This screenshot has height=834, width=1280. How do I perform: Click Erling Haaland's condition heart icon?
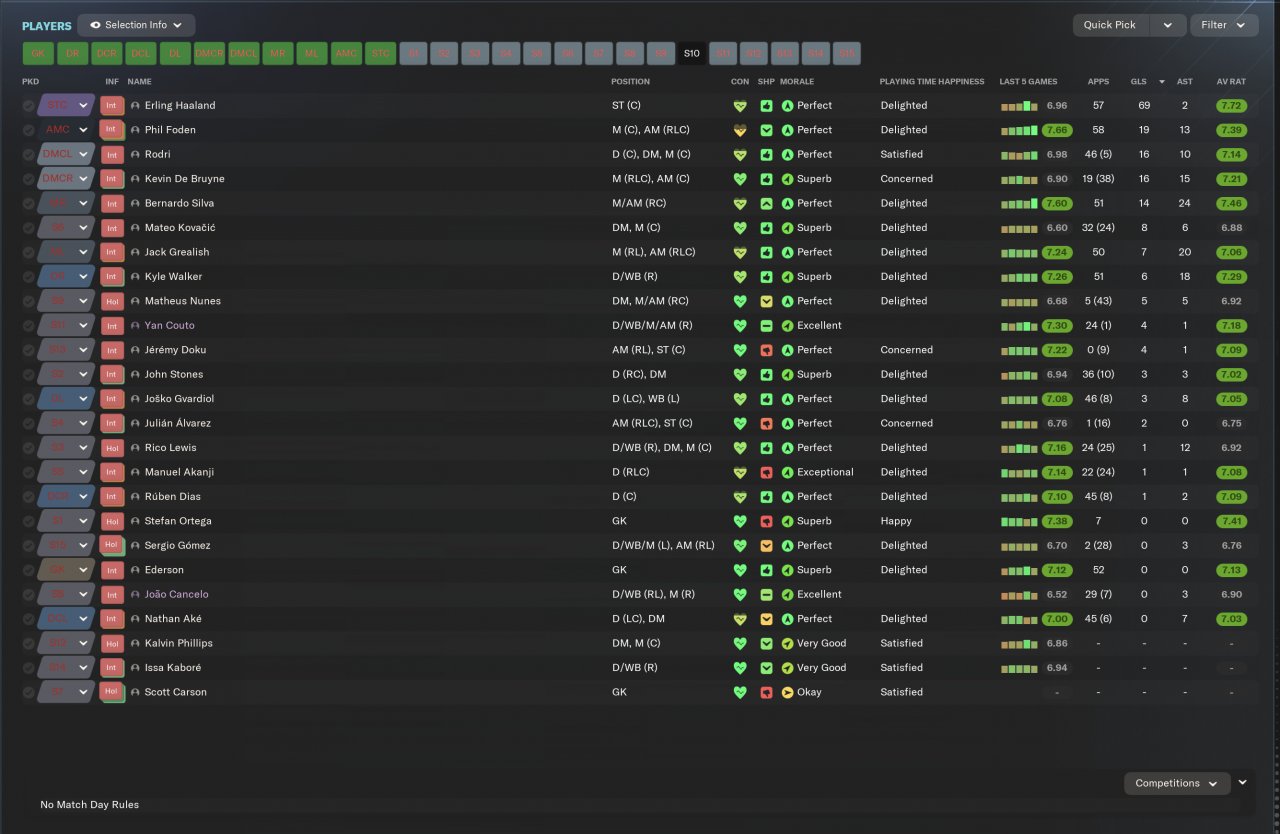[x=740, y=105]
